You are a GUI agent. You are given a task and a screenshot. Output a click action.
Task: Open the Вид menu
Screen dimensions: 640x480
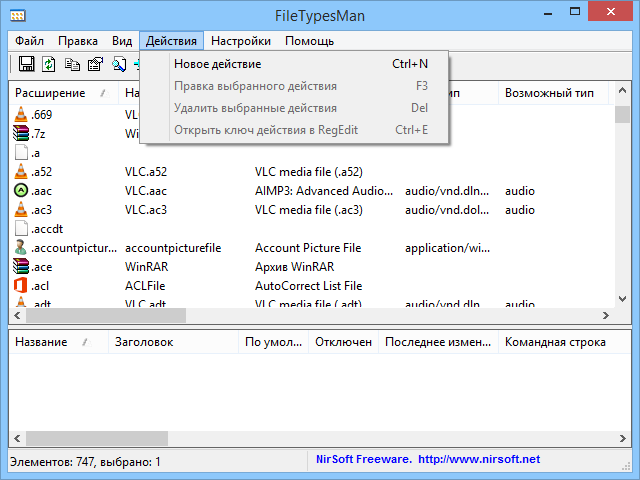pyautogui.click(x=122, y=41)
